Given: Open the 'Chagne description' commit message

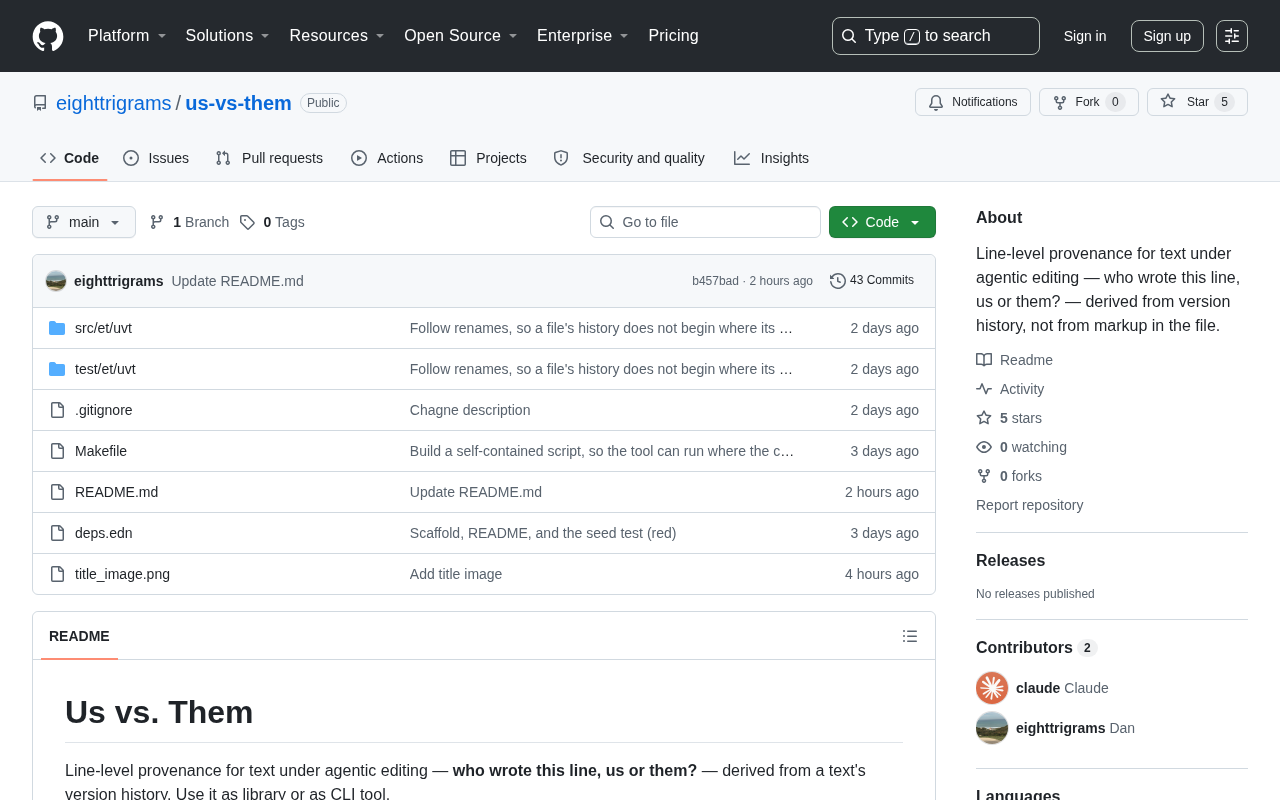Looking at the screenshot, I should (x=470, y=410).
